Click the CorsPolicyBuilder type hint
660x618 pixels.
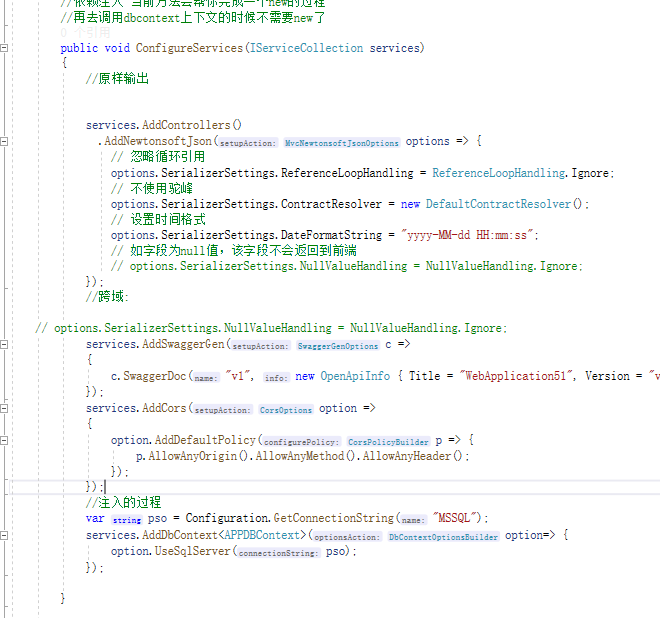pos(388,442)
